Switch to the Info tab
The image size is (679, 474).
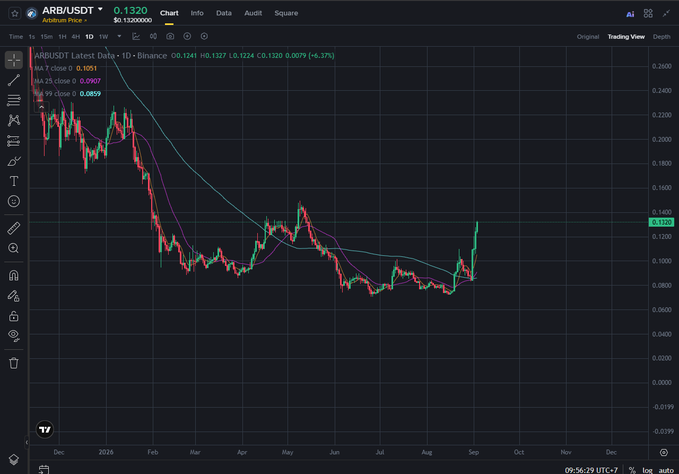[x=197, y=13]
